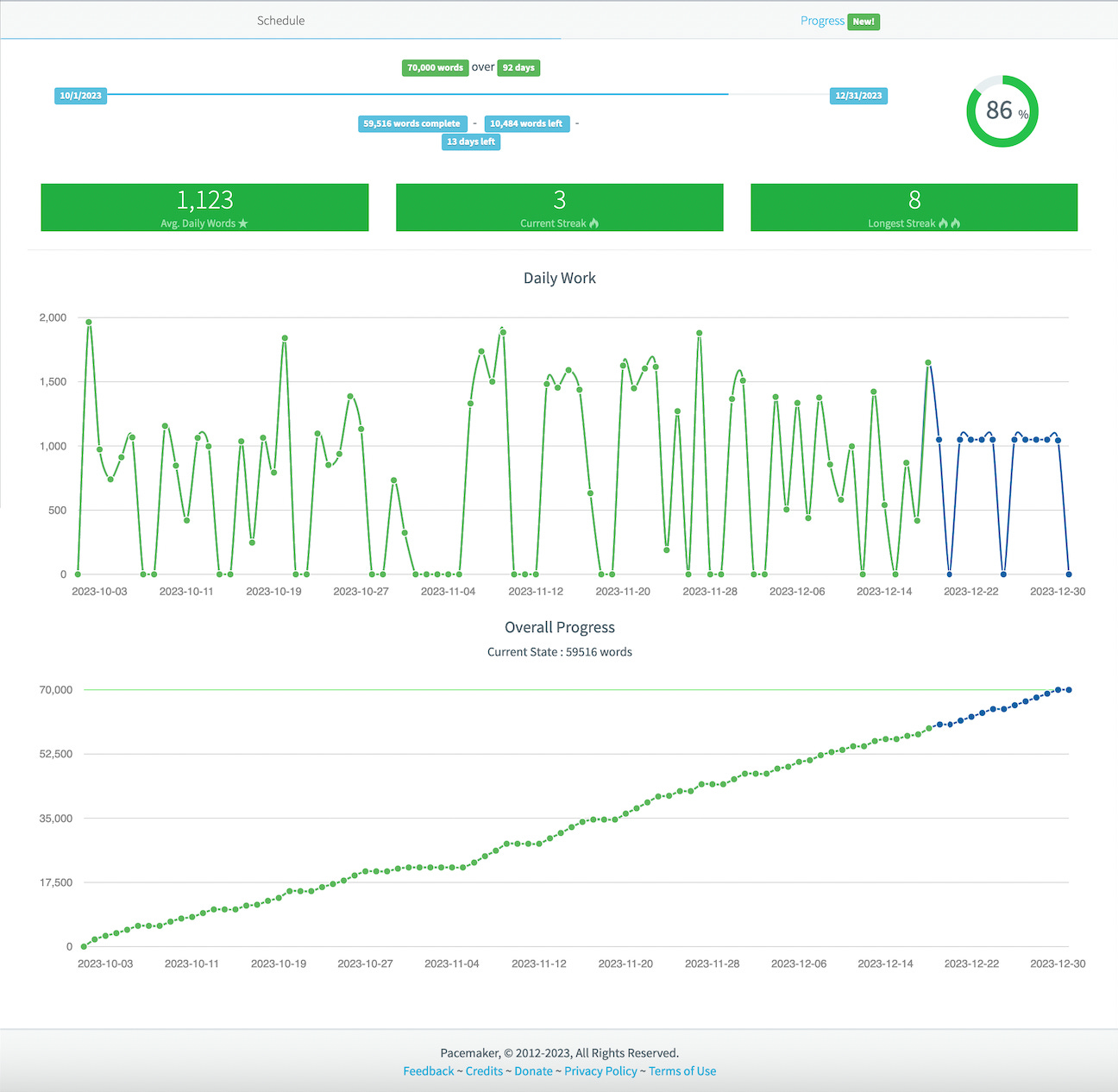Open the Terms of Use

(682, 1070)
